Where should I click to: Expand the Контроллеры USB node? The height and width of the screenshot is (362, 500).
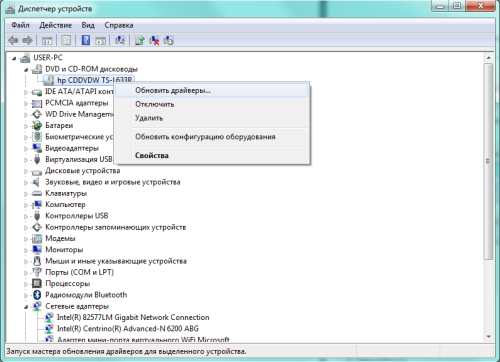(26, 216)
